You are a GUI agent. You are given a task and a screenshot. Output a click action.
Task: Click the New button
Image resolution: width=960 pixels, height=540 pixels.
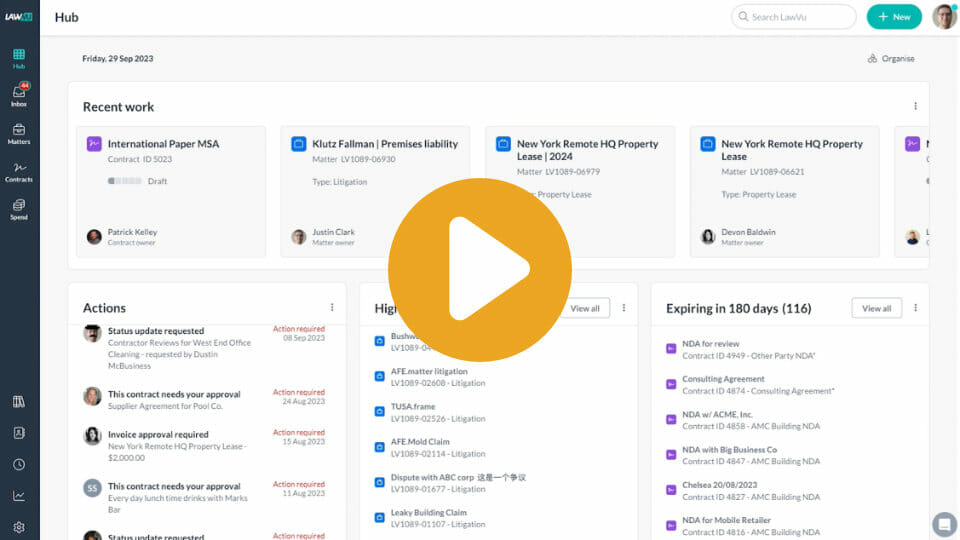click(894, 17)
